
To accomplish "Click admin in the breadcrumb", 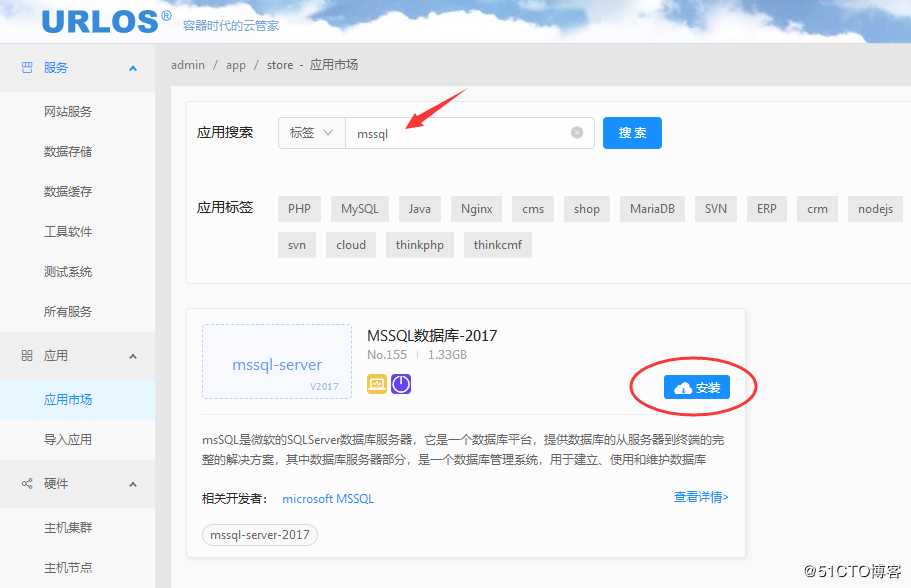I will [188, 65].
